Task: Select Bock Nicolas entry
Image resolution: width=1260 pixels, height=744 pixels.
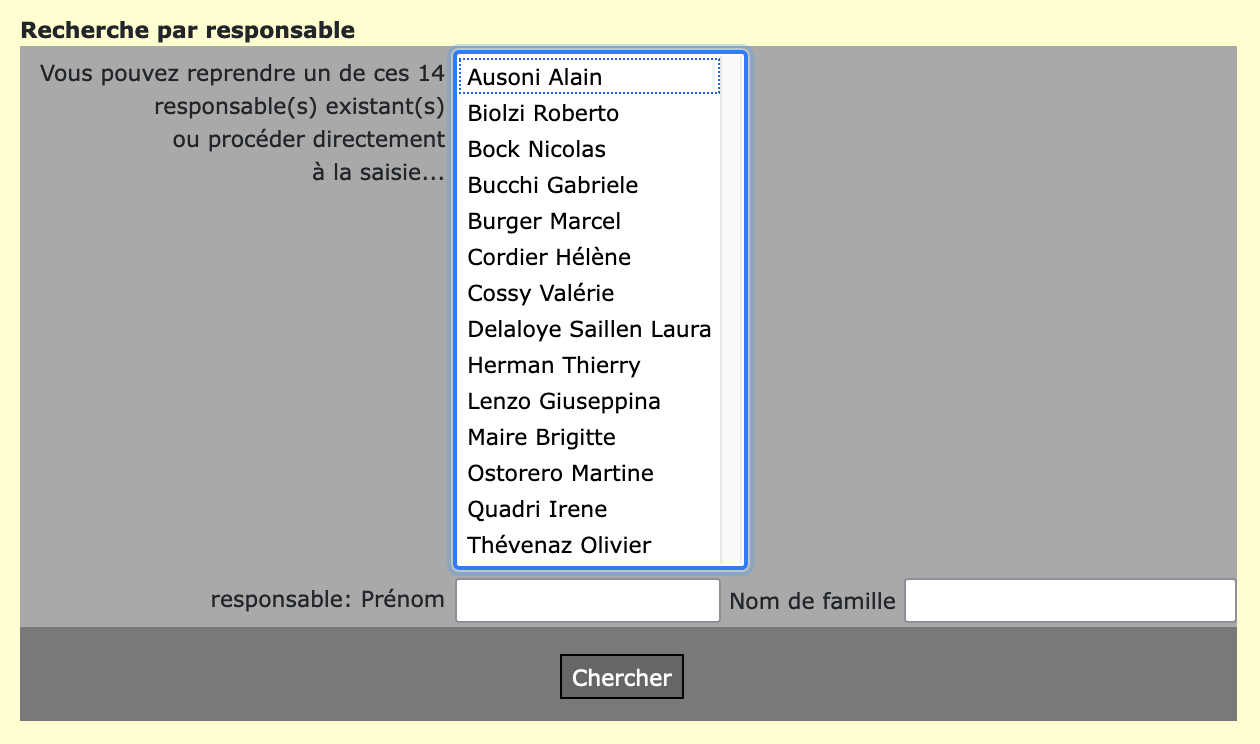Action: [537, 149]
